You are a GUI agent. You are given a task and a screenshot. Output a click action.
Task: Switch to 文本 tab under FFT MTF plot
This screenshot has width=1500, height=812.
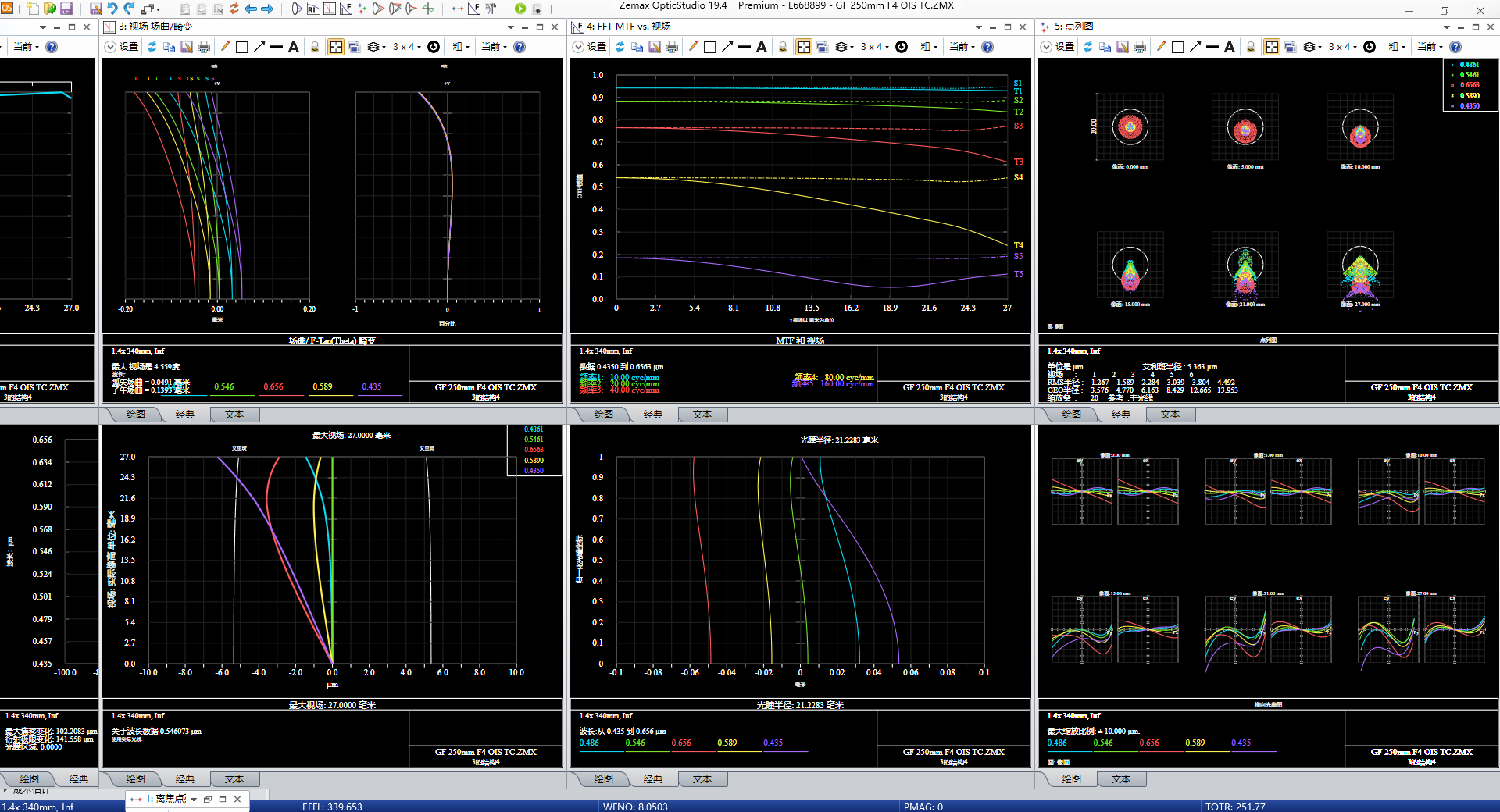(x=702, y=415)
